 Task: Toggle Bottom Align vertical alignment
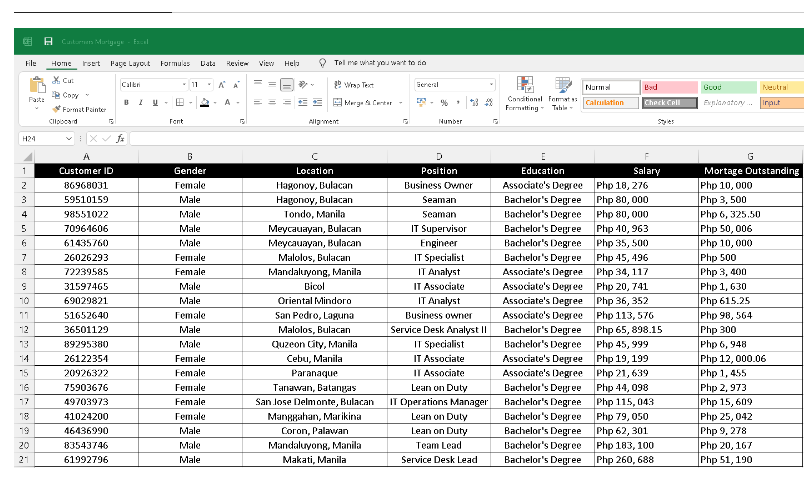pos(287,84)
